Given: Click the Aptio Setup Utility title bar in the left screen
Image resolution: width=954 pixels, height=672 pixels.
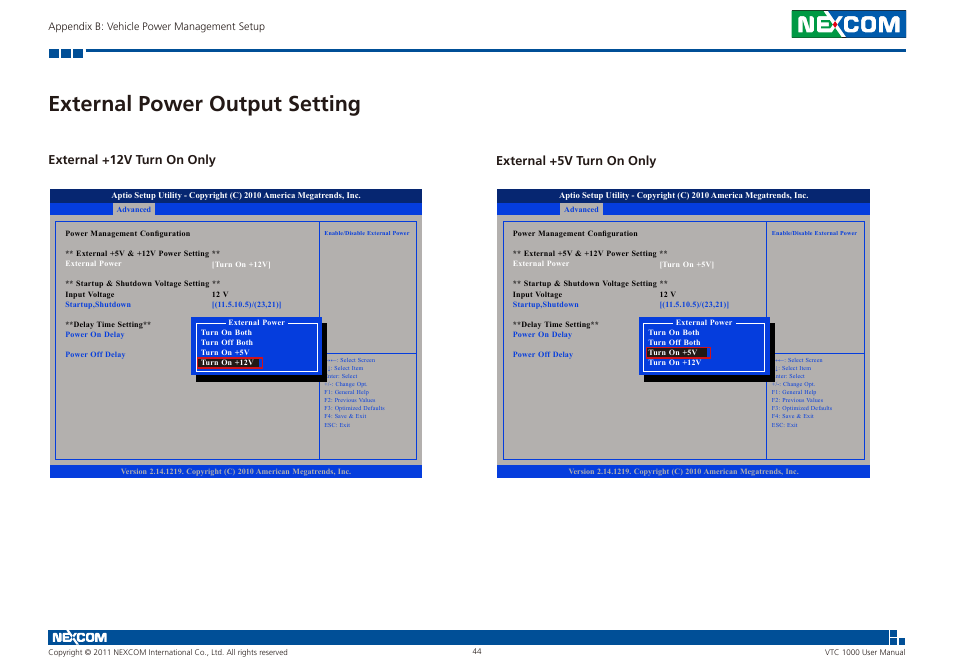Looking at the screenshot, I should [236, 196].
